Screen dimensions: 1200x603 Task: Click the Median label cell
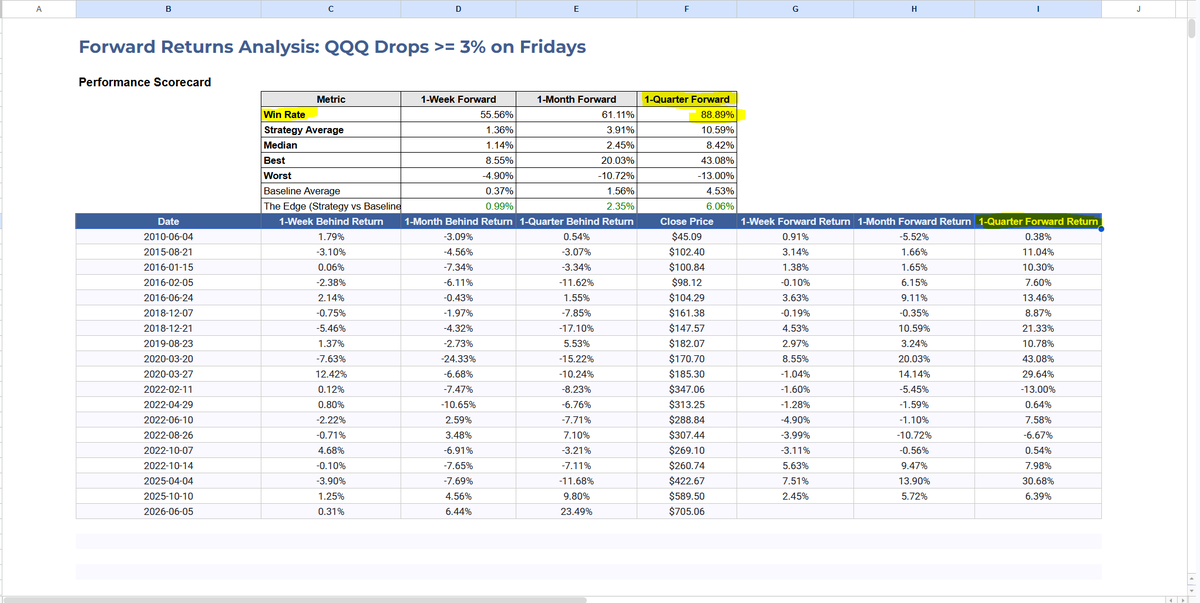pos(331,145)
